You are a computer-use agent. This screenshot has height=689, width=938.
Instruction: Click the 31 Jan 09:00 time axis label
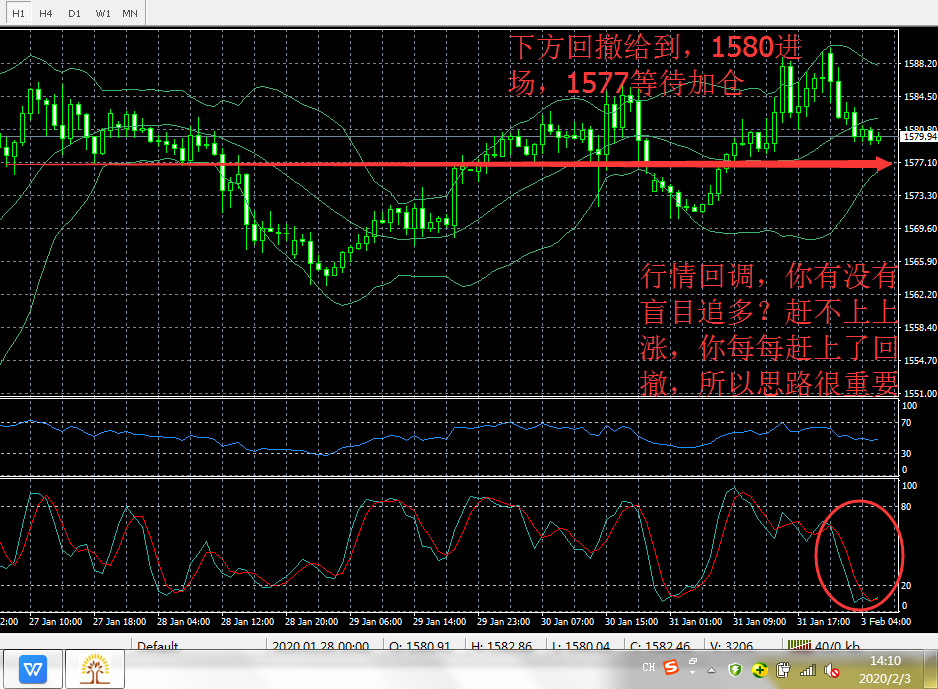(759, 621)
